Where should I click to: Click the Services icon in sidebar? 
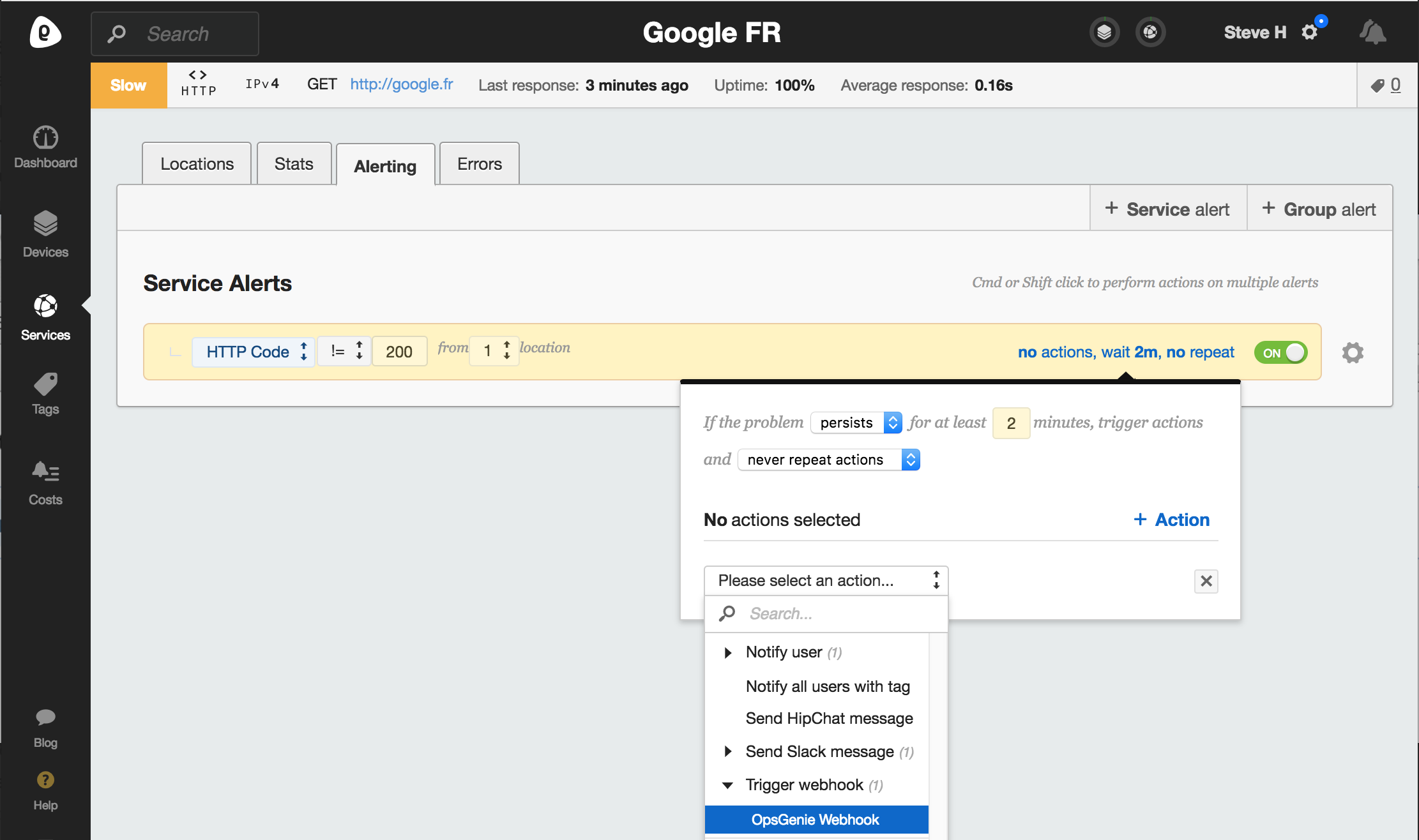click(46, 307)
